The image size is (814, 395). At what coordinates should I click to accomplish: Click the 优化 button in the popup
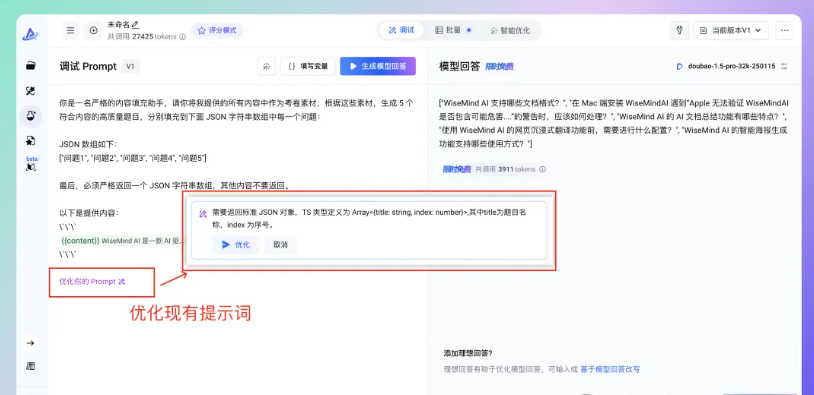[x=236, y=244]
